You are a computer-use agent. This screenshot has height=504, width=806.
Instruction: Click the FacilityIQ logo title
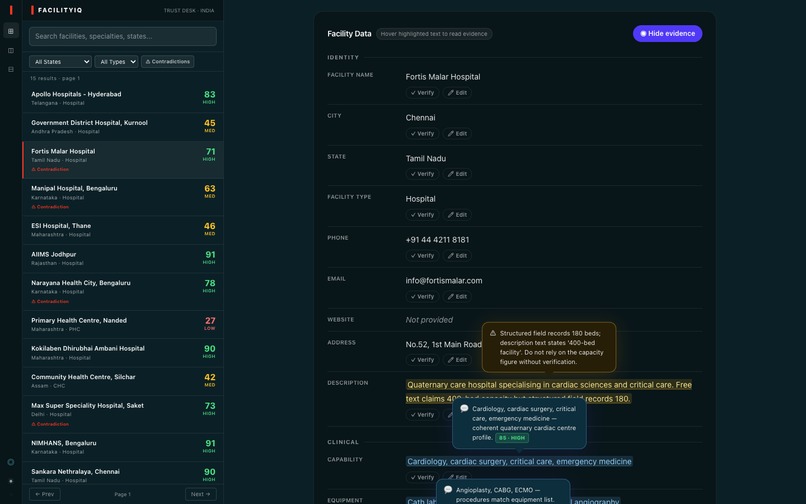click(60, 10)
